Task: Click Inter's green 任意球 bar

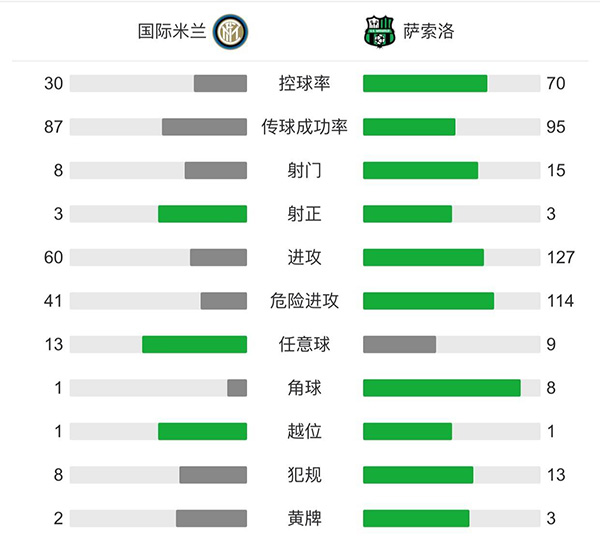Action: click(194, 344)
